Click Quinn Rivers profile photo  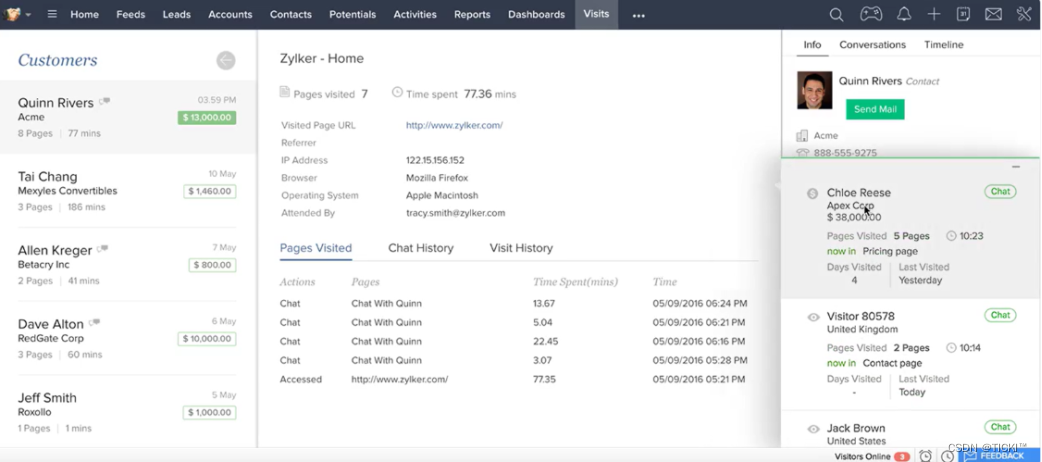814,90
